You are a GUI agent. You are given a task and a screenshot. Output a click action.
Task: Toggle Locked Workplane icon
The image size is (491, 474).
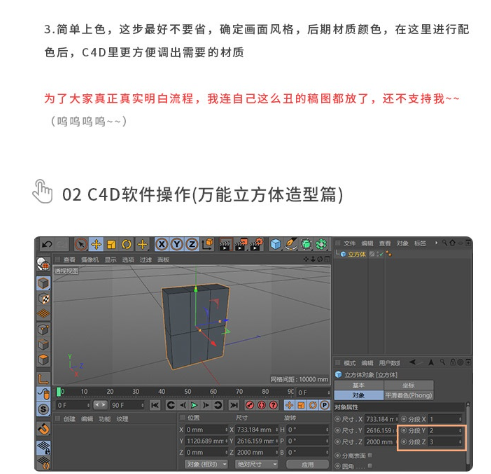pos(44,447)
